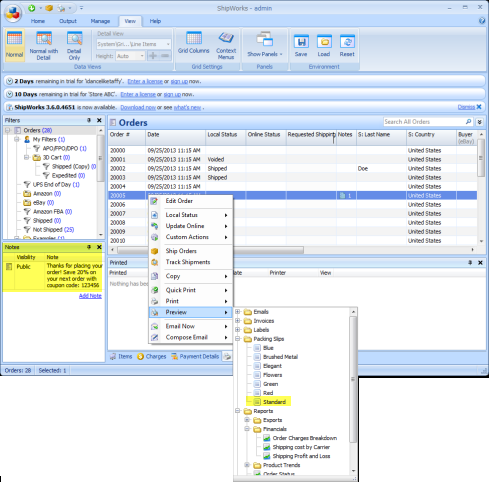Pin the Notes panel
489x482 pixels.
89,247
